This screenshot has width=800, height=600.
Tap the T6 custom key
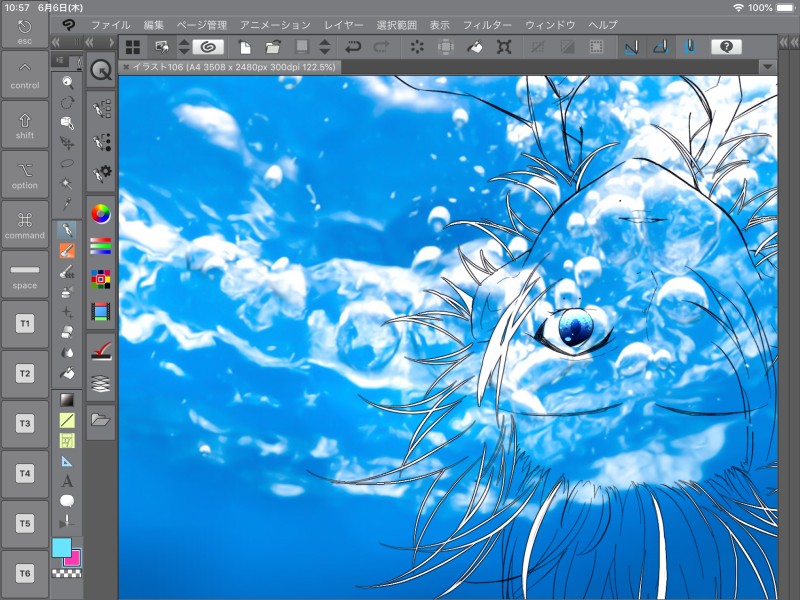24,573
